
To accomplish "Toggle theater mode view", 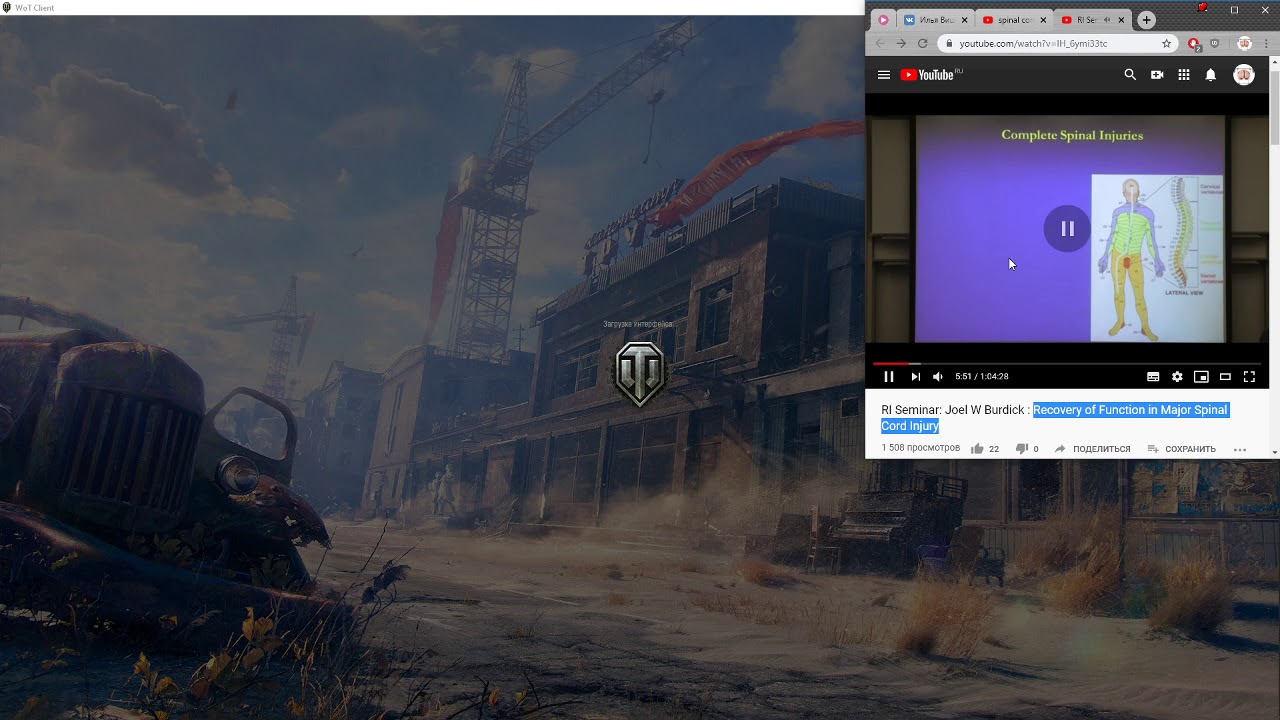I will [x=1225, y=377].
